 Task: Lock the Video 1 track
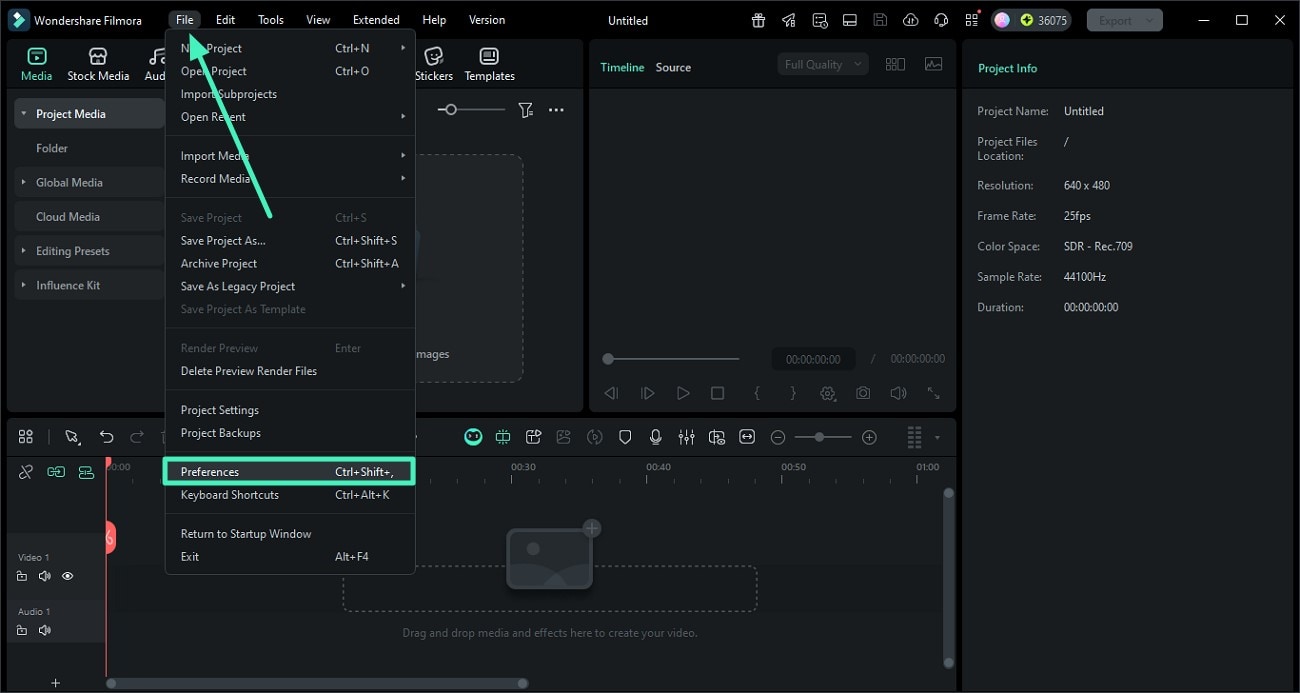click(x=22, y=576)
